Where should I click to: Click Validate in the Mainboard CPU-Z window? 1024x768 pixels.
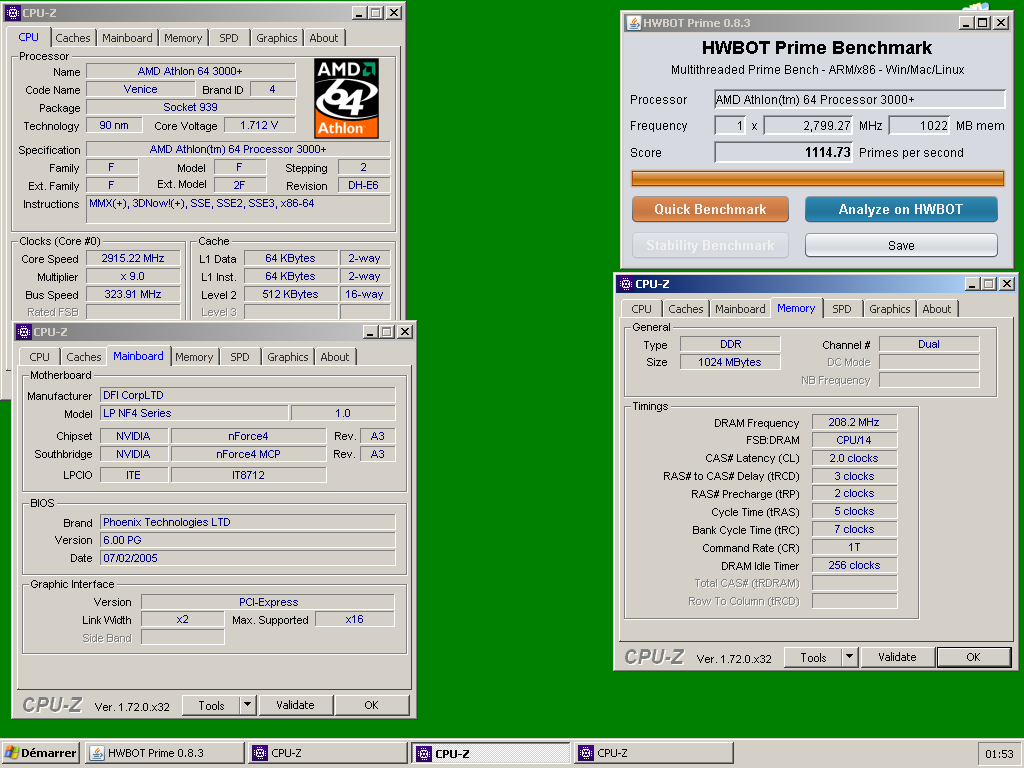(295, 705)
